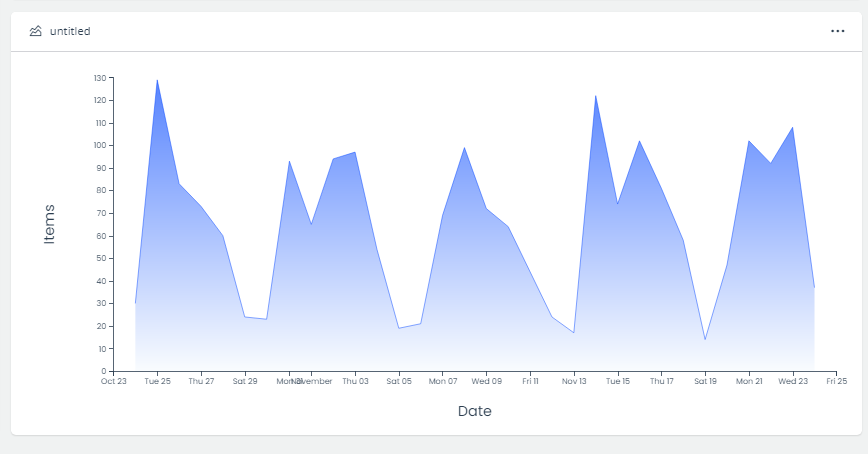The image size is (868, 454).
Task: Click the 'Fri 11' axis tick label
Action: point(530,381)
